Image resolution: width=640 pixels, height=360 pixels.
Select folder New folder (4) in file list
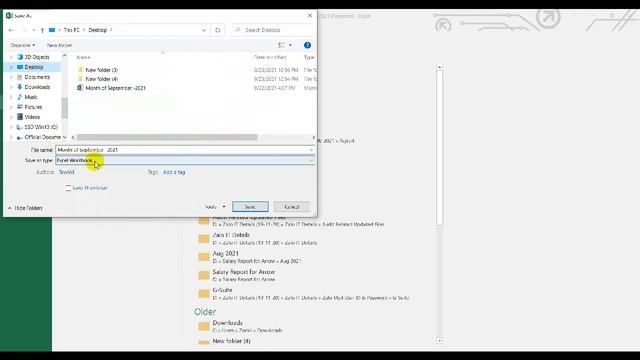101,79
